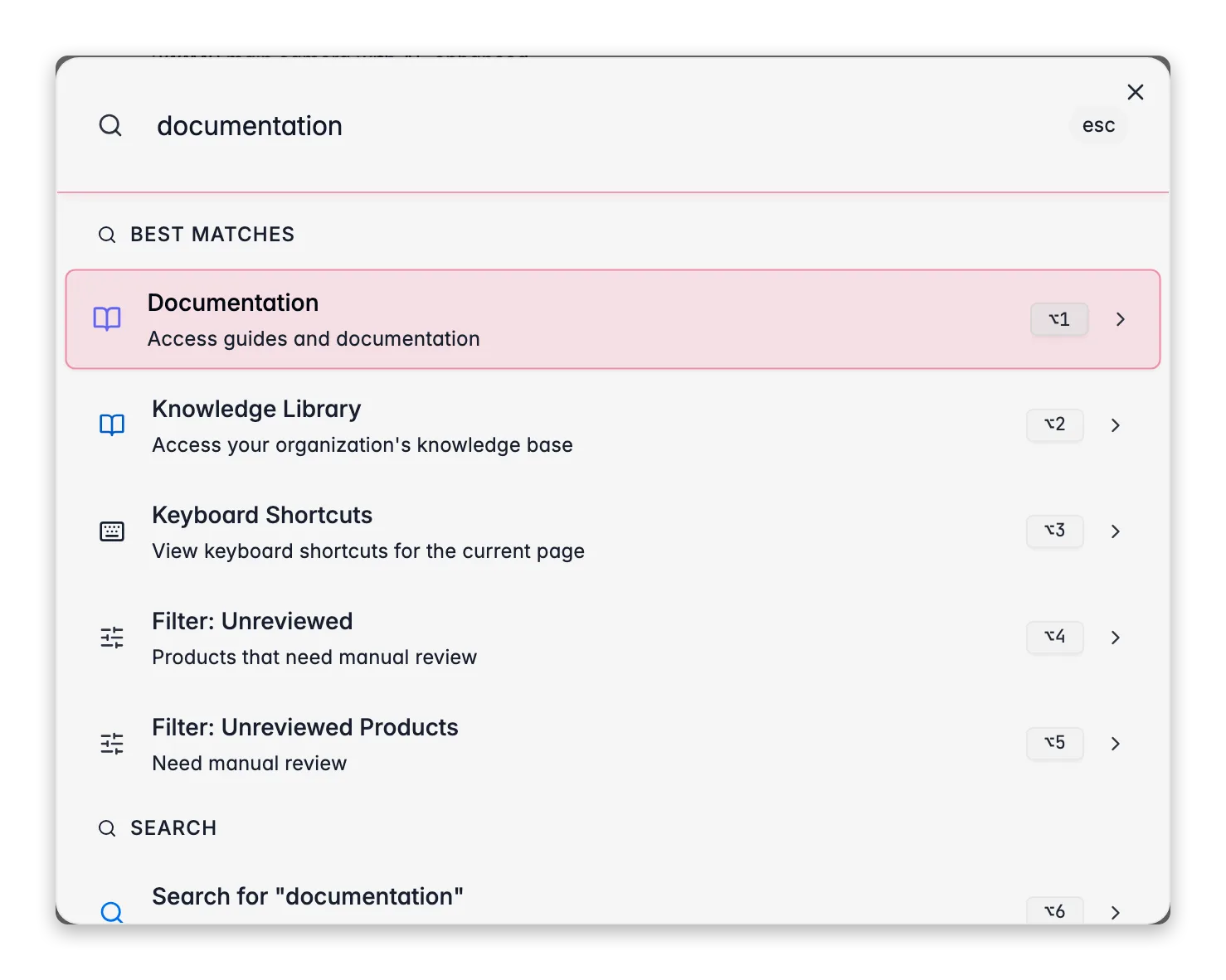
Task: Expand the Keyboard Shortcuts chevron
Action: coord(1116,531)
